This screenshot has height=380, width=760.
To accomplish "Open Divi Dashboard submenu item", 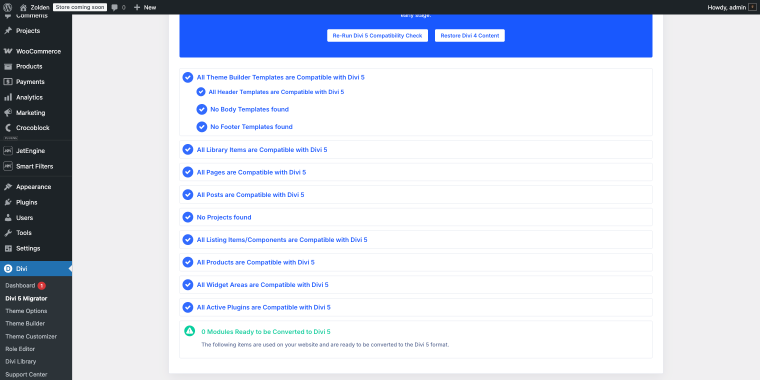I will [20, 285].
